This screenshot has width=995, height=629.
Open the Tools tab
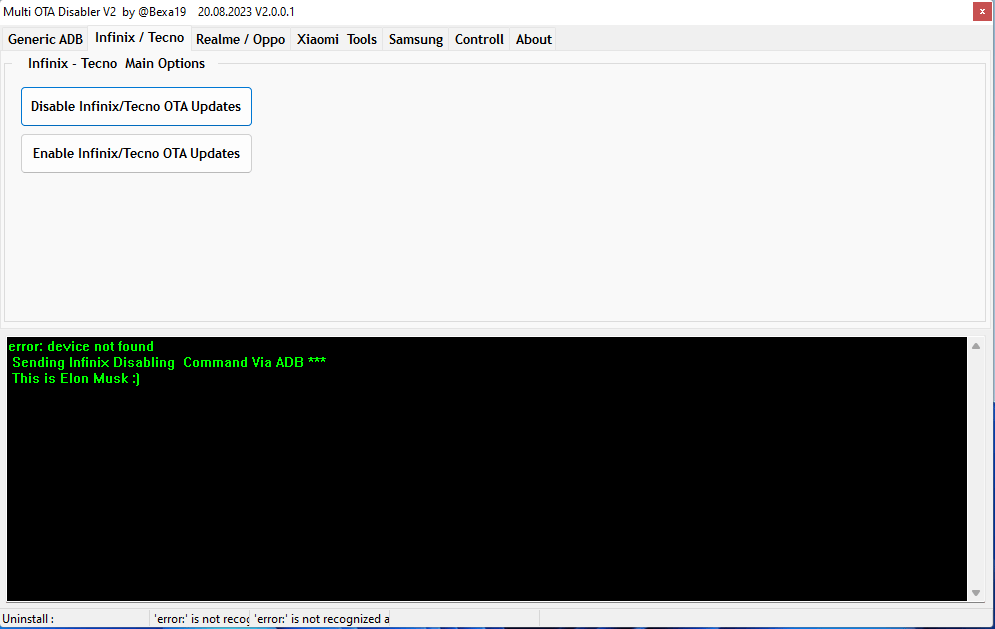coord(361,39)
